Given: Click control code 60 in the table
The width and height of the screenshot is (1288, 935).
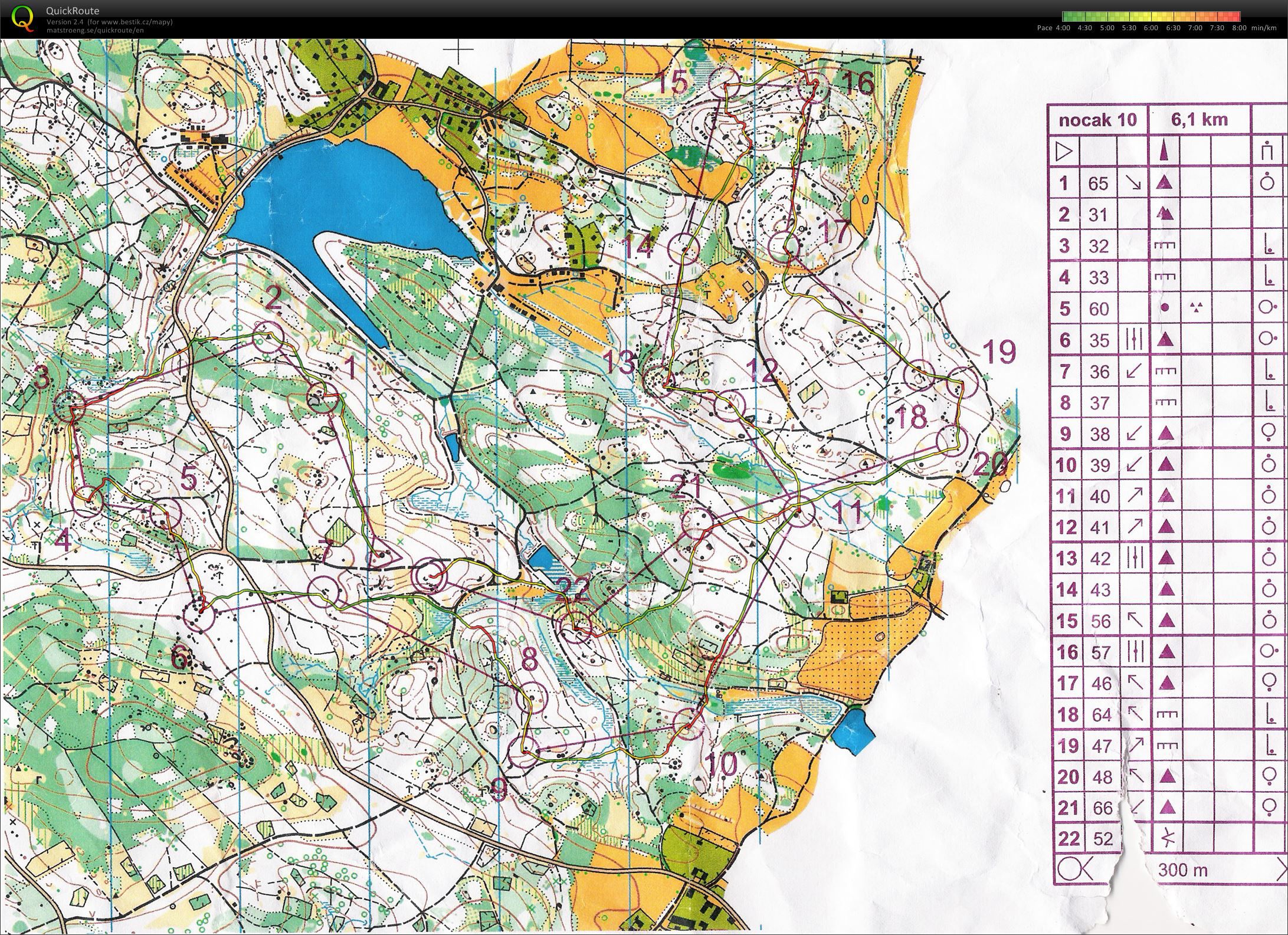Looking at the screenshot, I should point(1099,309).
